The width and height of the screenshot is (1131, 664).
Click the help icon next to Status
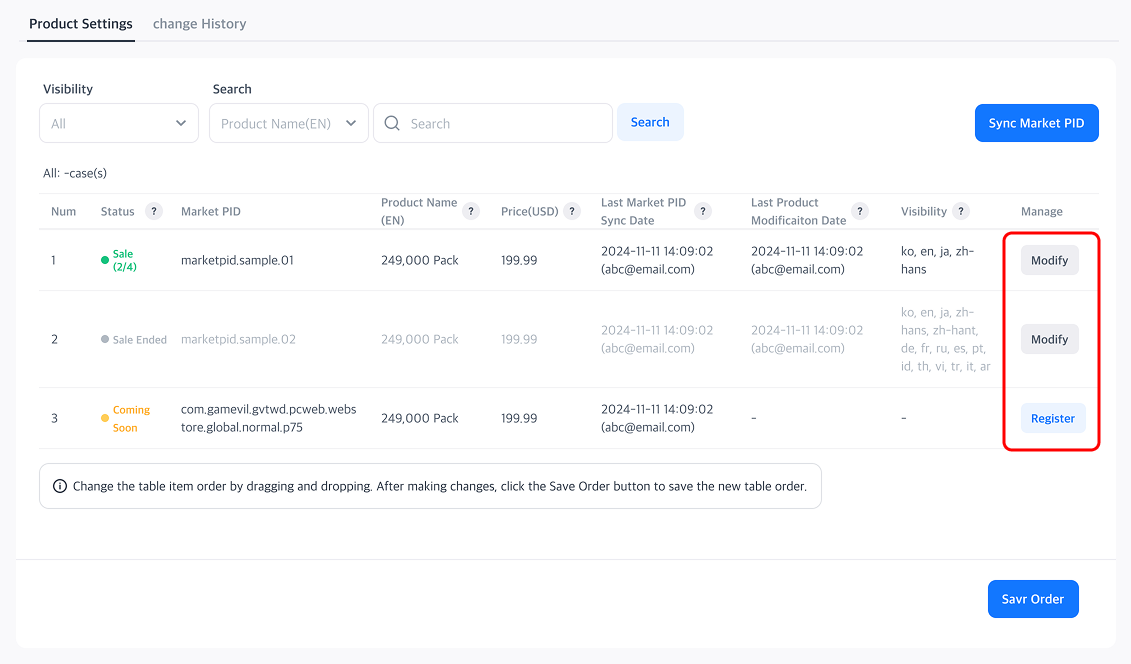(154, 211)
